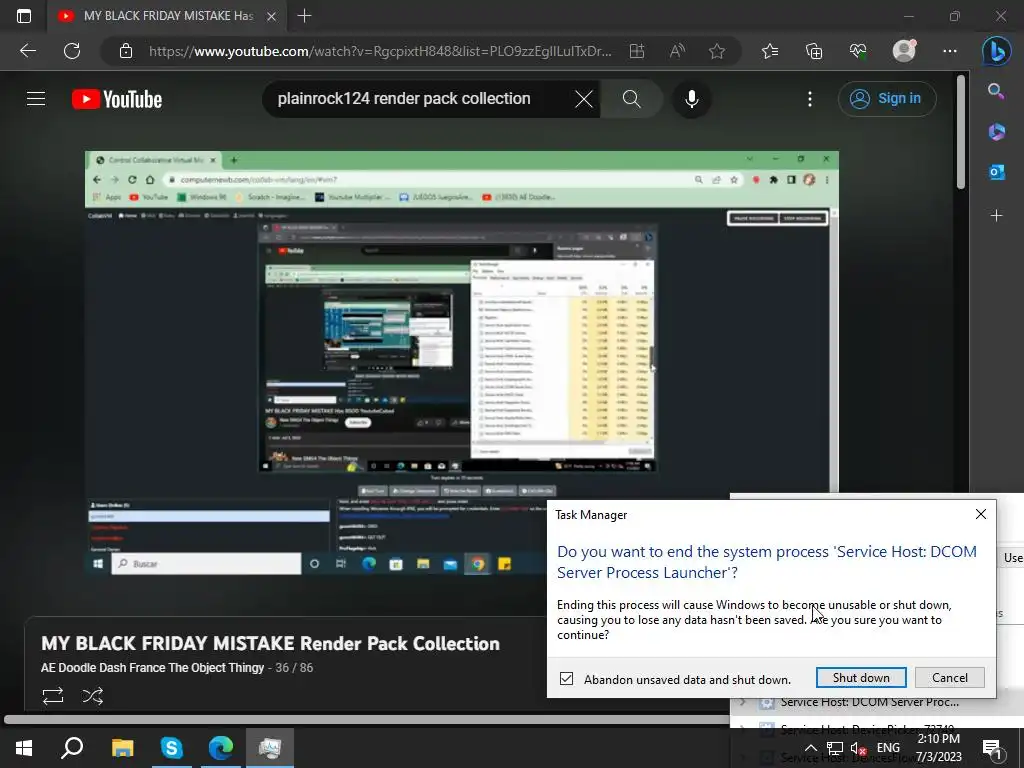Image resolution: width=1024 pixels, height=768 pixels.
Task: Submit YouTube search magnifier button
Action: [632, 99]
